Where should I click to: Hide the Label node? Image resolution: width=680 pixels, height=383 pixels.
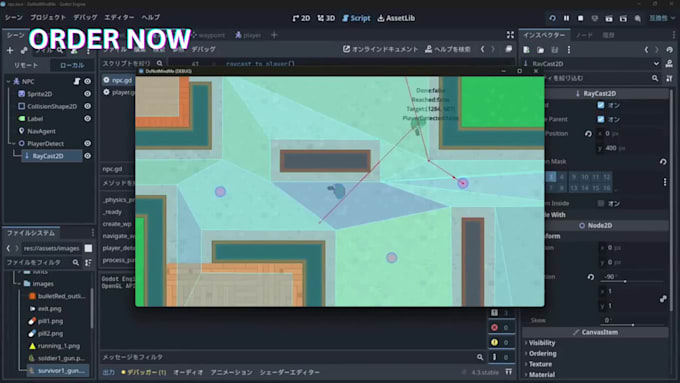point(88,118)
